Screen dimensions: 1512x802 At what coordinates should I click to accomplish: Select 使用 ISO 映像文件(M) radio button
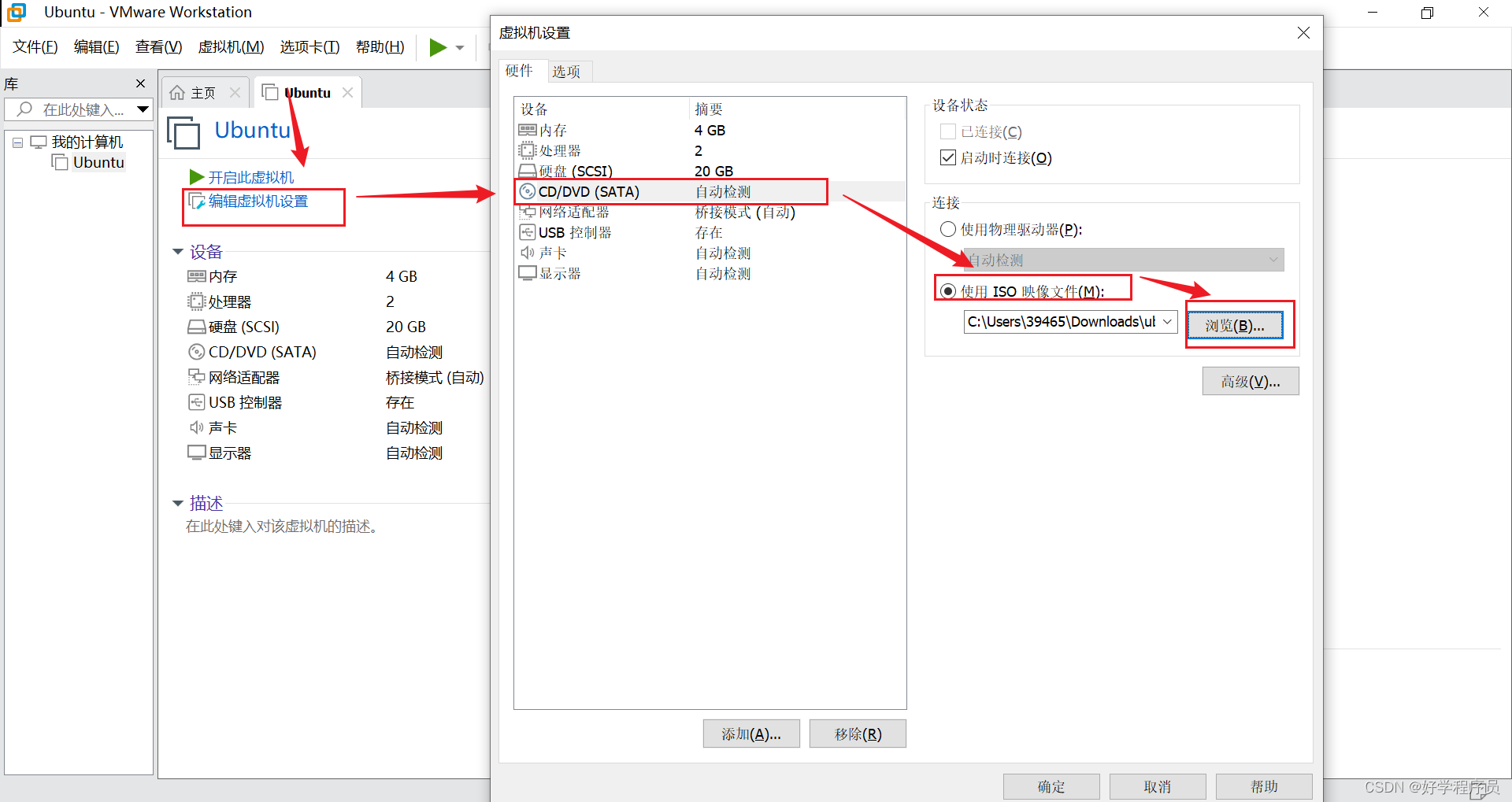(948, 291)
